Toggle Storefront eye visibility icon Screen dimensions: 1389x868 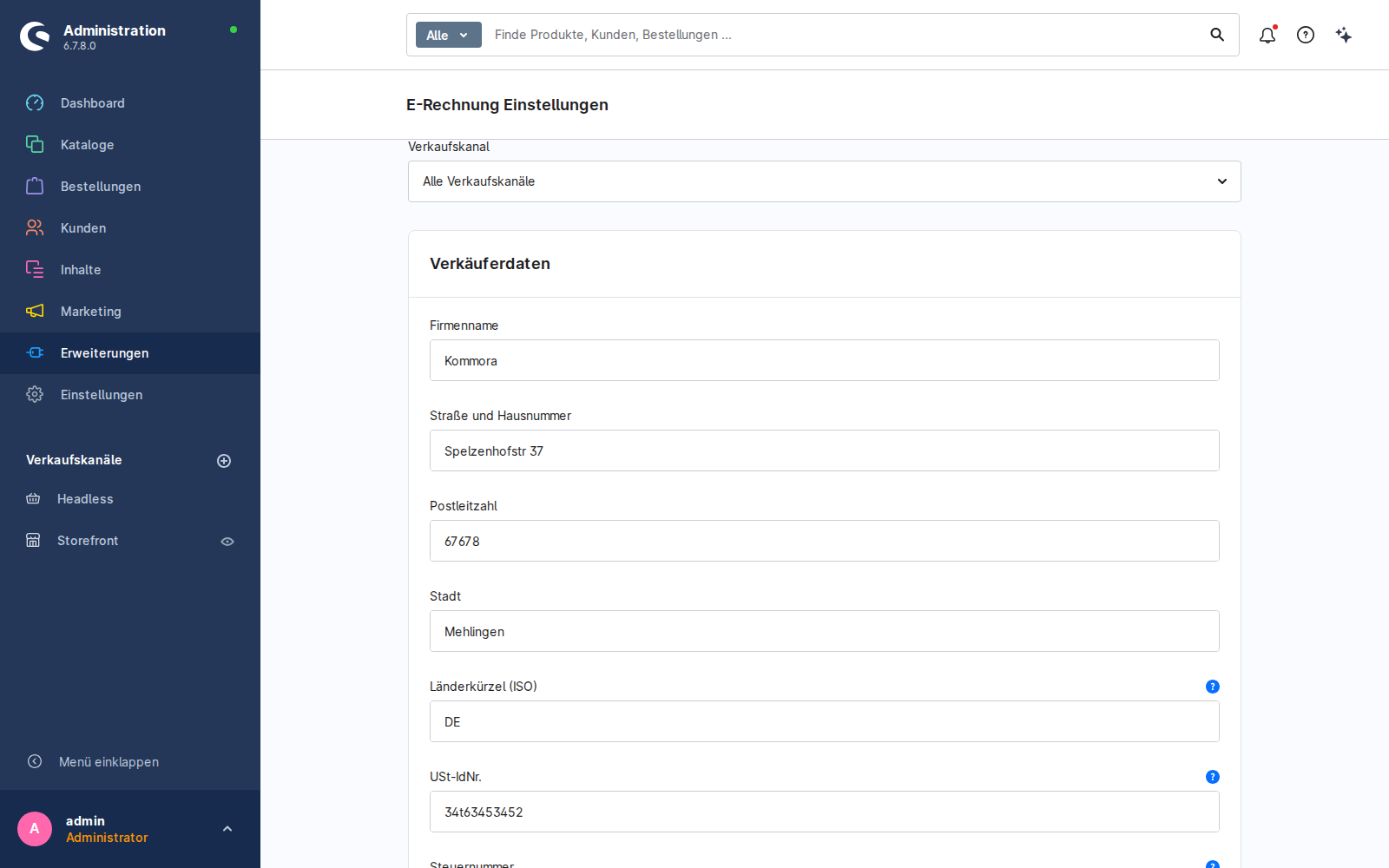click(x=227, y=542)
